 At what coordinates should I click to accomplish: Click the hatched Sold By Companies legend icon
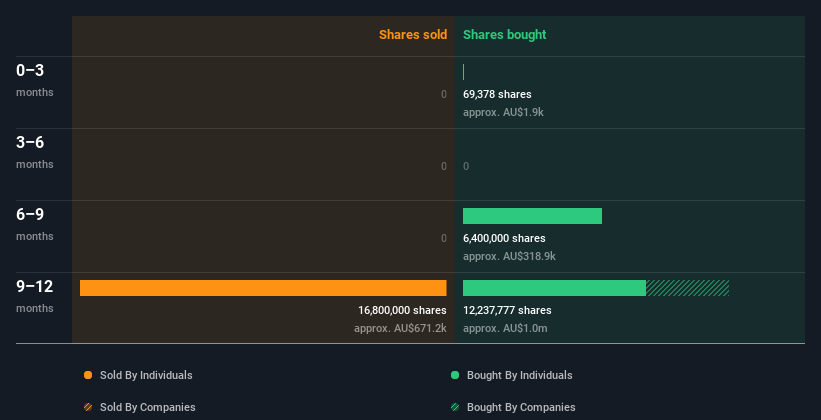coord(88,407)
